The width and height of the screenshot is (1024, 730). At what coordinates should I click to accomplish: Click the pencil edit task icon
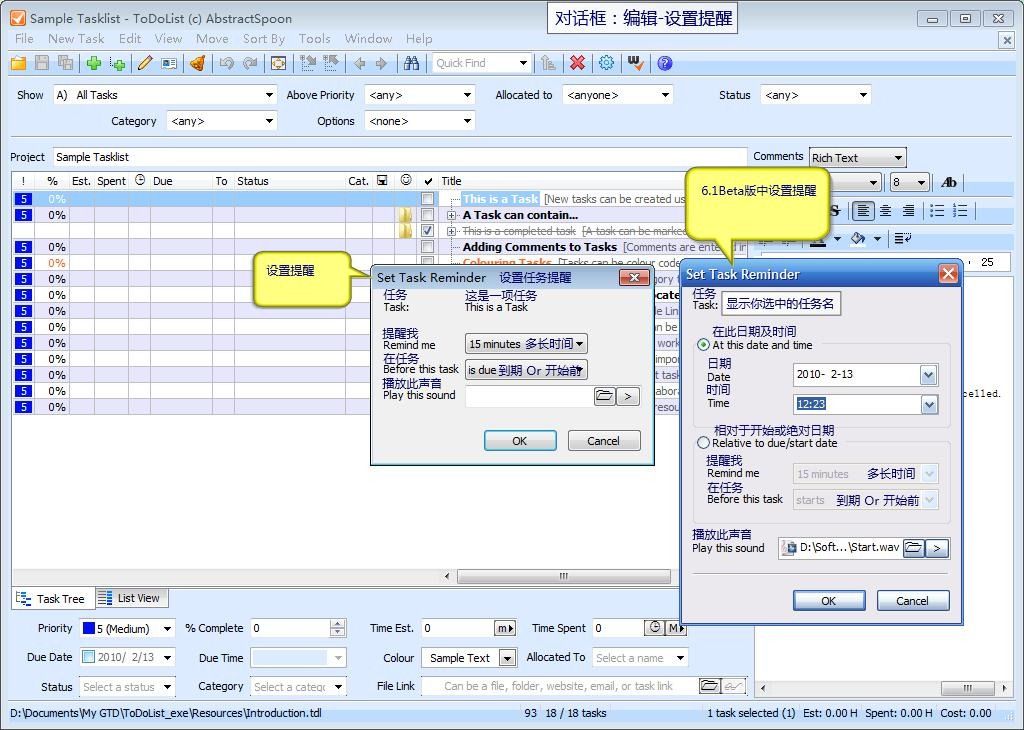145,63
